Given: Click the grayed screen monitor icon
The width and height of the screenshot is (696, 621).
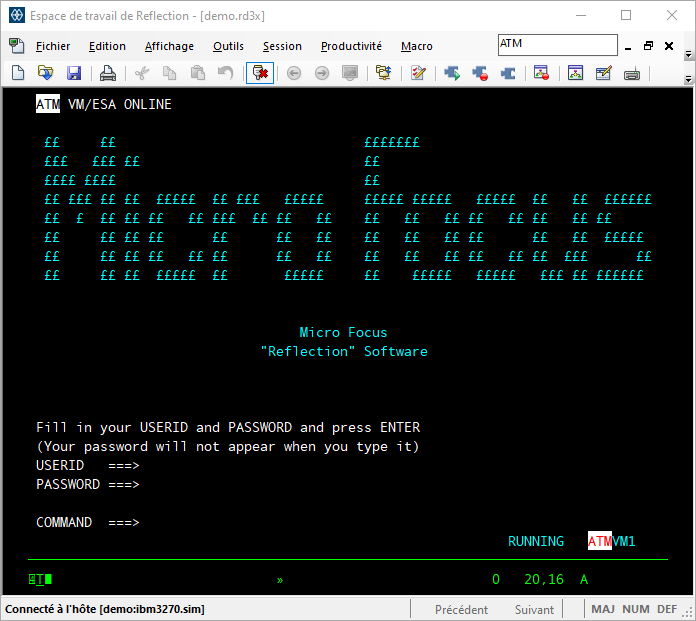Looking at the screenshot, I should tap(350, 73).
